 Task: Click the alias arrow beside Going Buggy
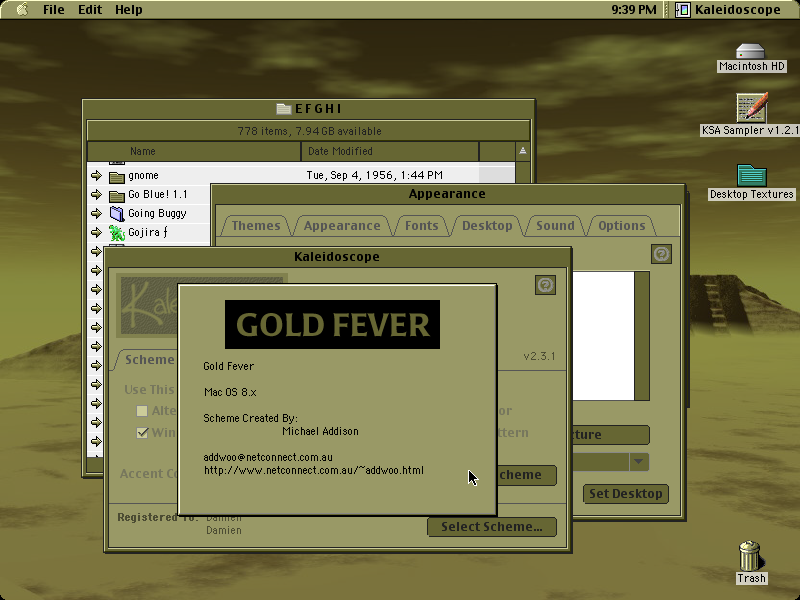(x=96, y=213)
